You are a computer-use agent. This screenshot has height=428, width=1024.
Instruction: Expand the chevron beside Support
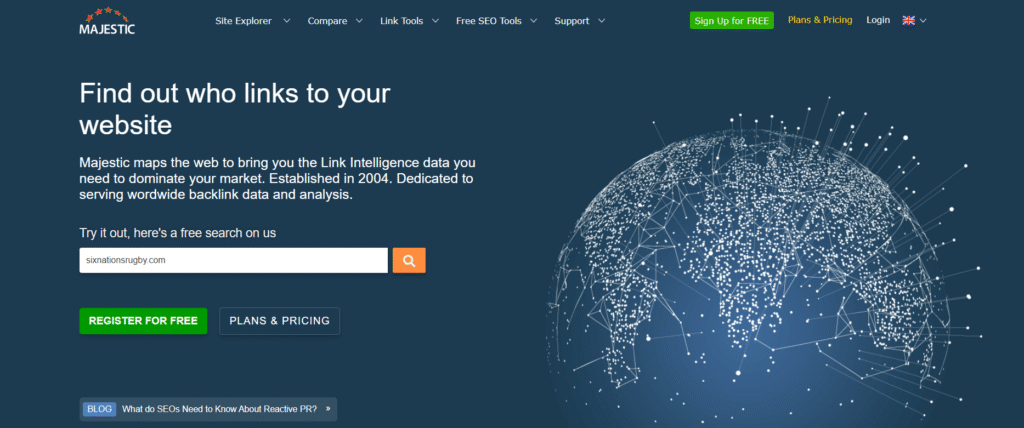click(x=601, y=21)
